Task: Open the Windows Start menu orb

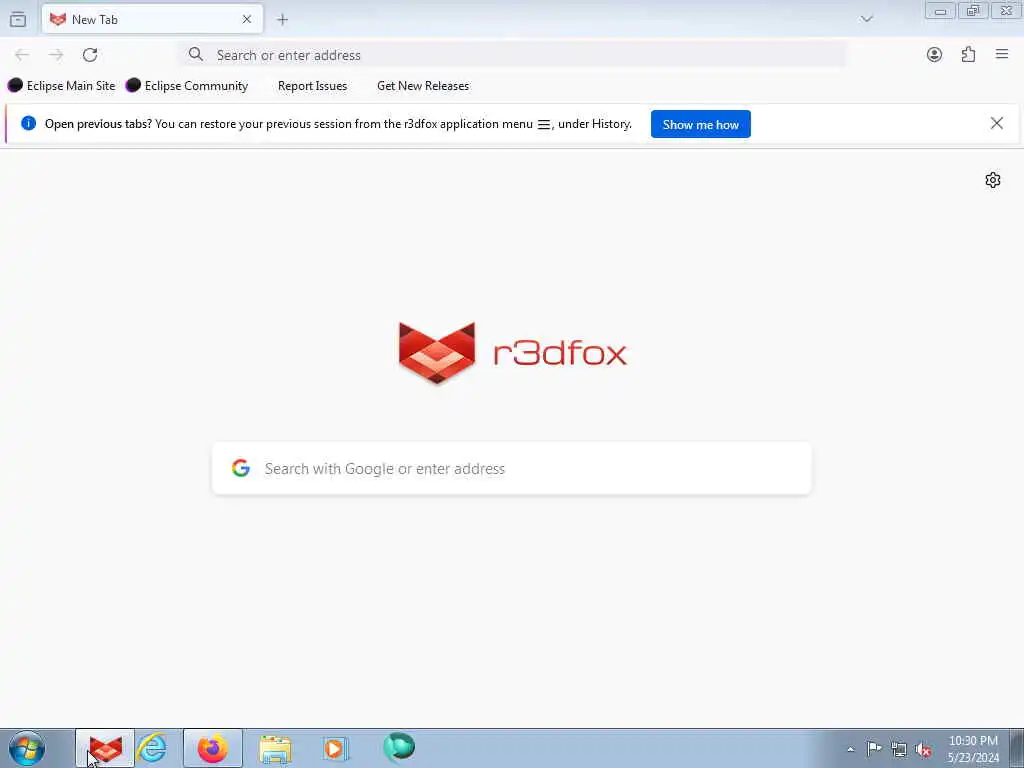Action: pyautogui.click(x=27, y=748)
